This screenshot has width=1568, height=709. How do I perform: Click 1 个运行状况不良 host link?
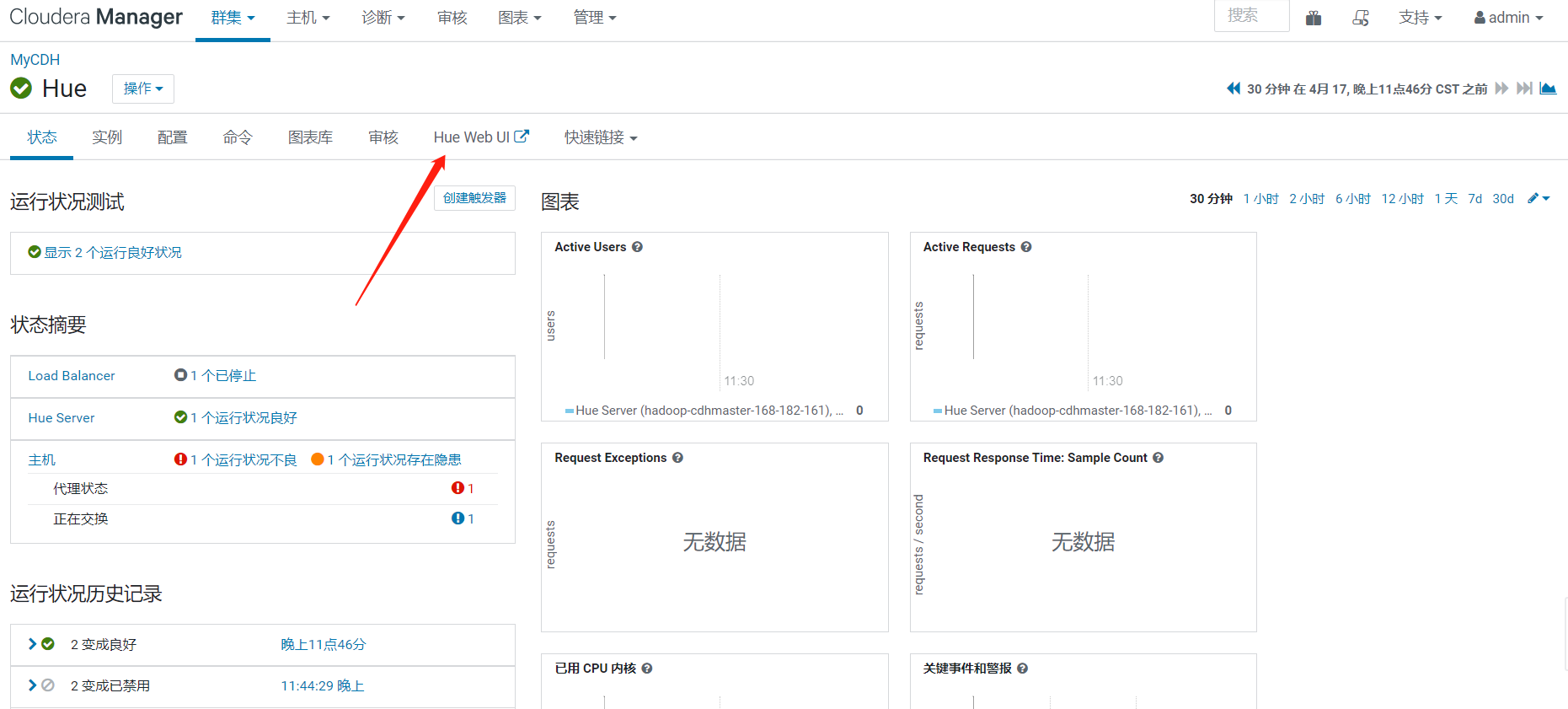point(243,459)
